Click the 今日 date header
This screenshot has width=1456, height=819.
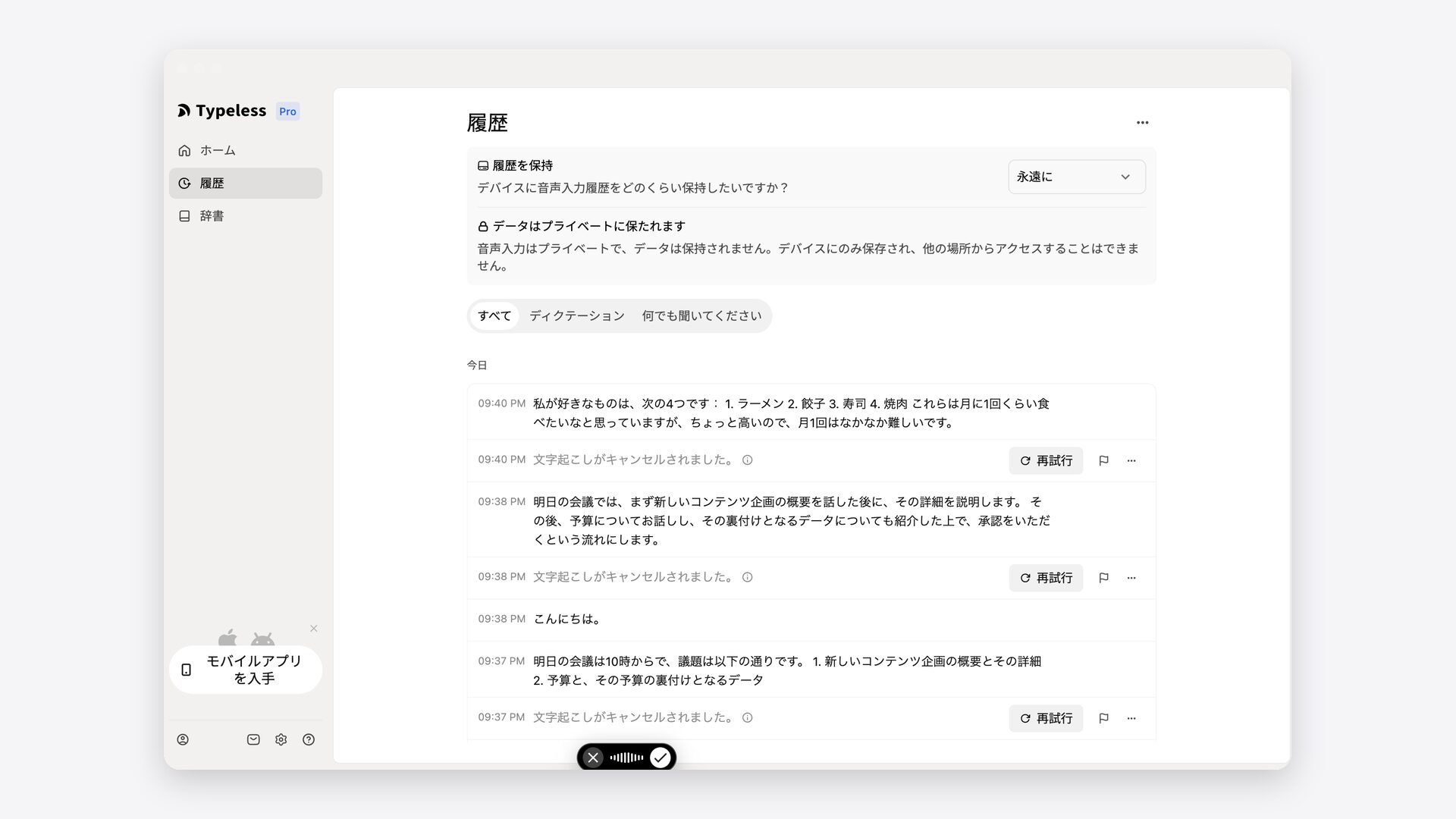477,366
